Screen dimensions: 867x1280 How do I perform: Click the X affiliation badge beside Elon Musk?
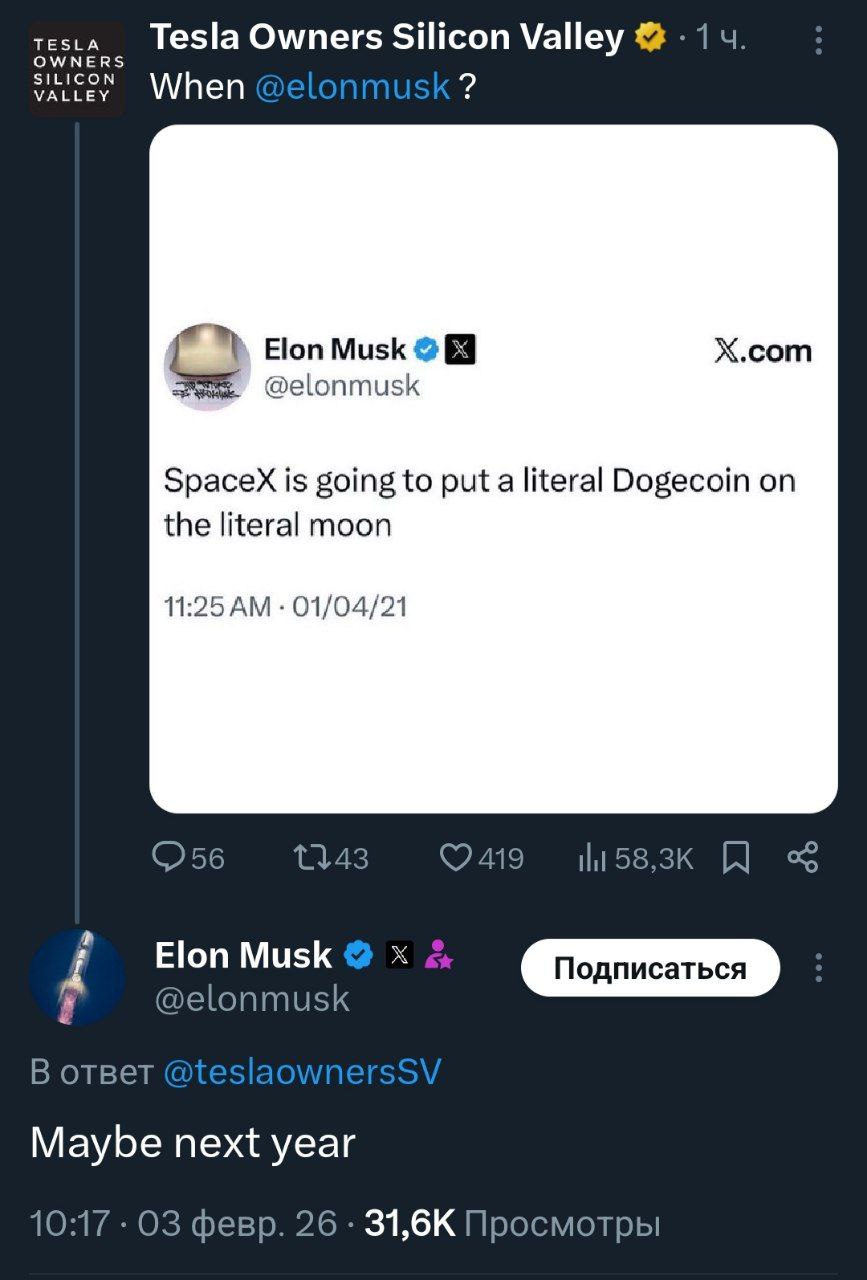pyautogui.click(x=399, y=956)
